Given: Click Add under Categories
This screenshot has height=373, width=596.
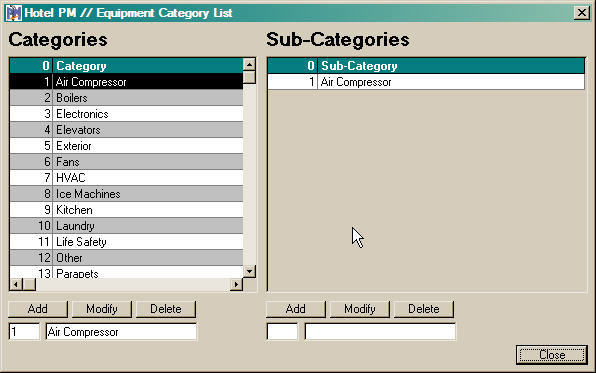Looking at the screenshot, I should click(38, 309).
